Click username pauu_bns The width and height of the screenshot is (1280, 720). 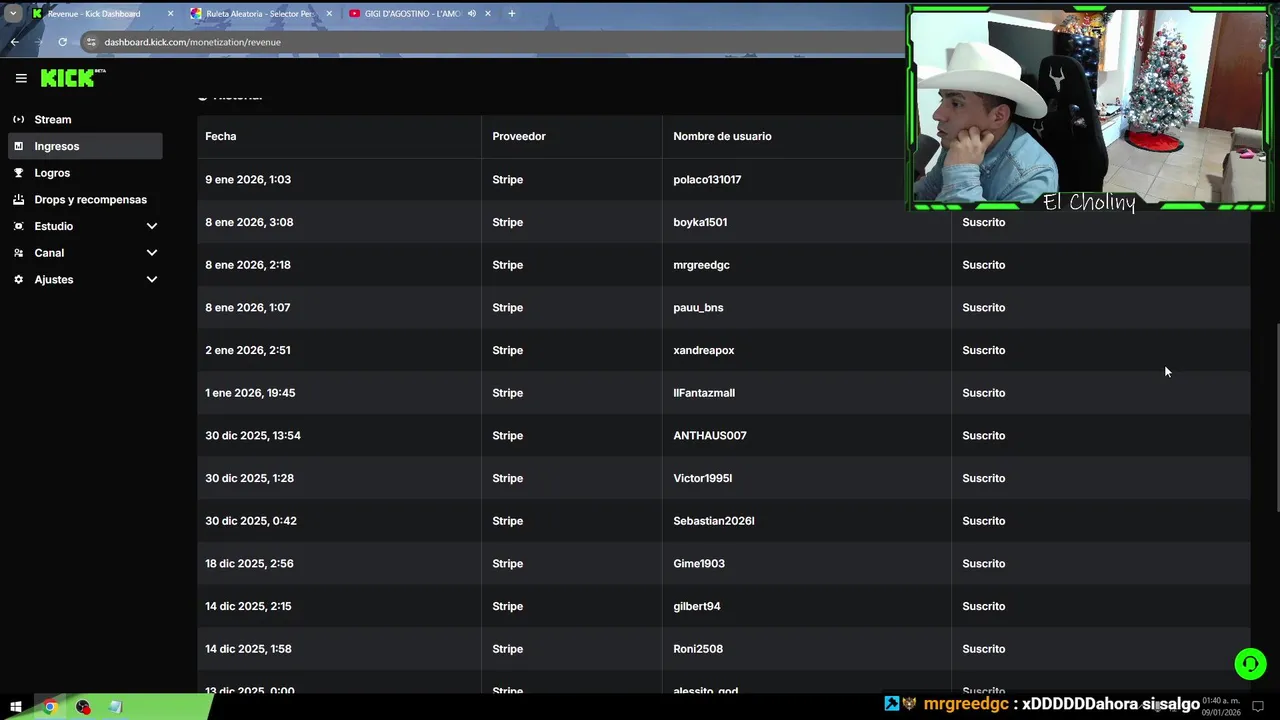click(698, 308)
